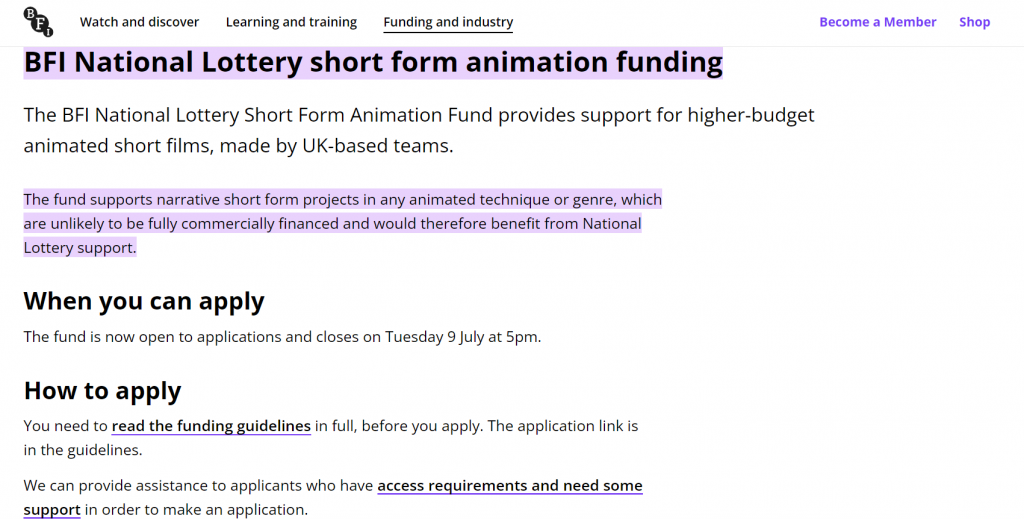Open the Watch and discover menu
The image size is (1024, 519).
click(x=139, y=22)
